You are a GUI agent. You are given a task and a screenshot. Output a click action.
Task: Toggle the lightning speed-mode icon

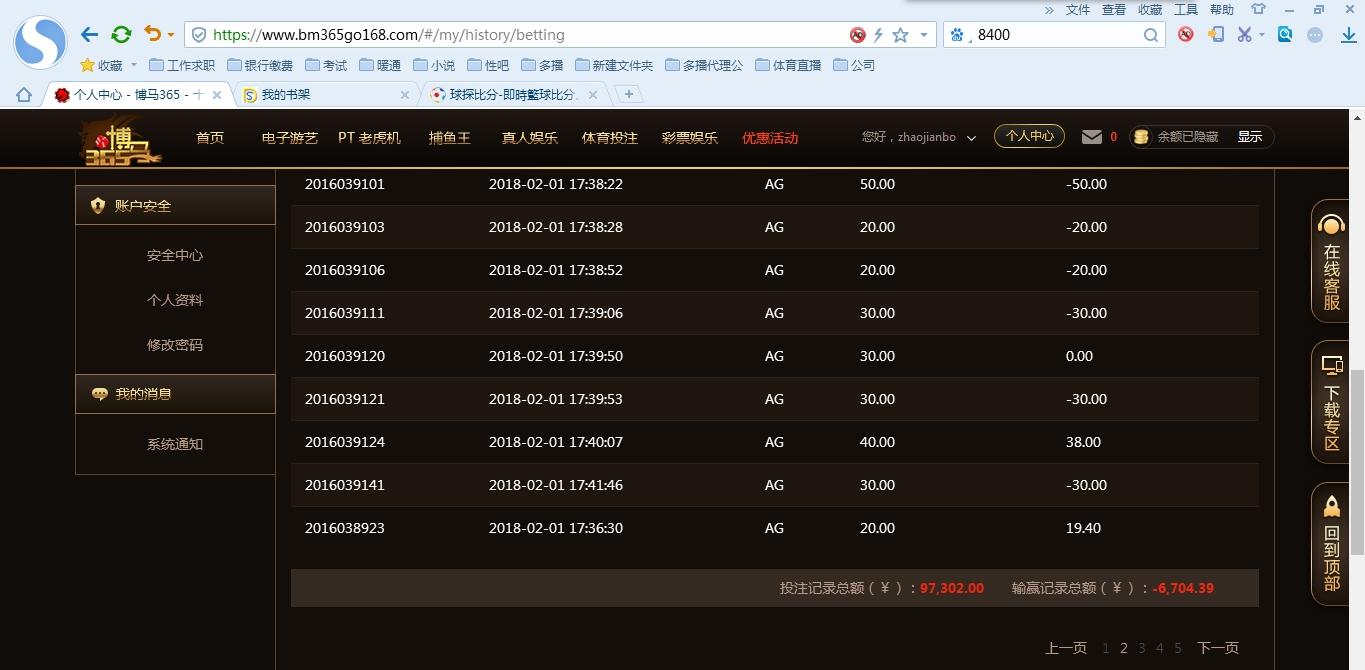coord(879,35)
